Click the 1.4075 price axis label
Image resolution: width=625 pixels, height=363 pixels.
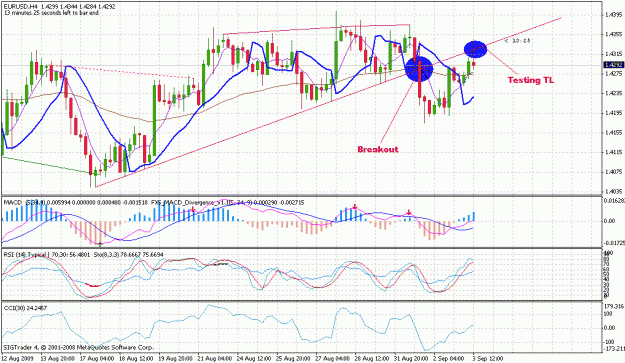click(613, 172)
